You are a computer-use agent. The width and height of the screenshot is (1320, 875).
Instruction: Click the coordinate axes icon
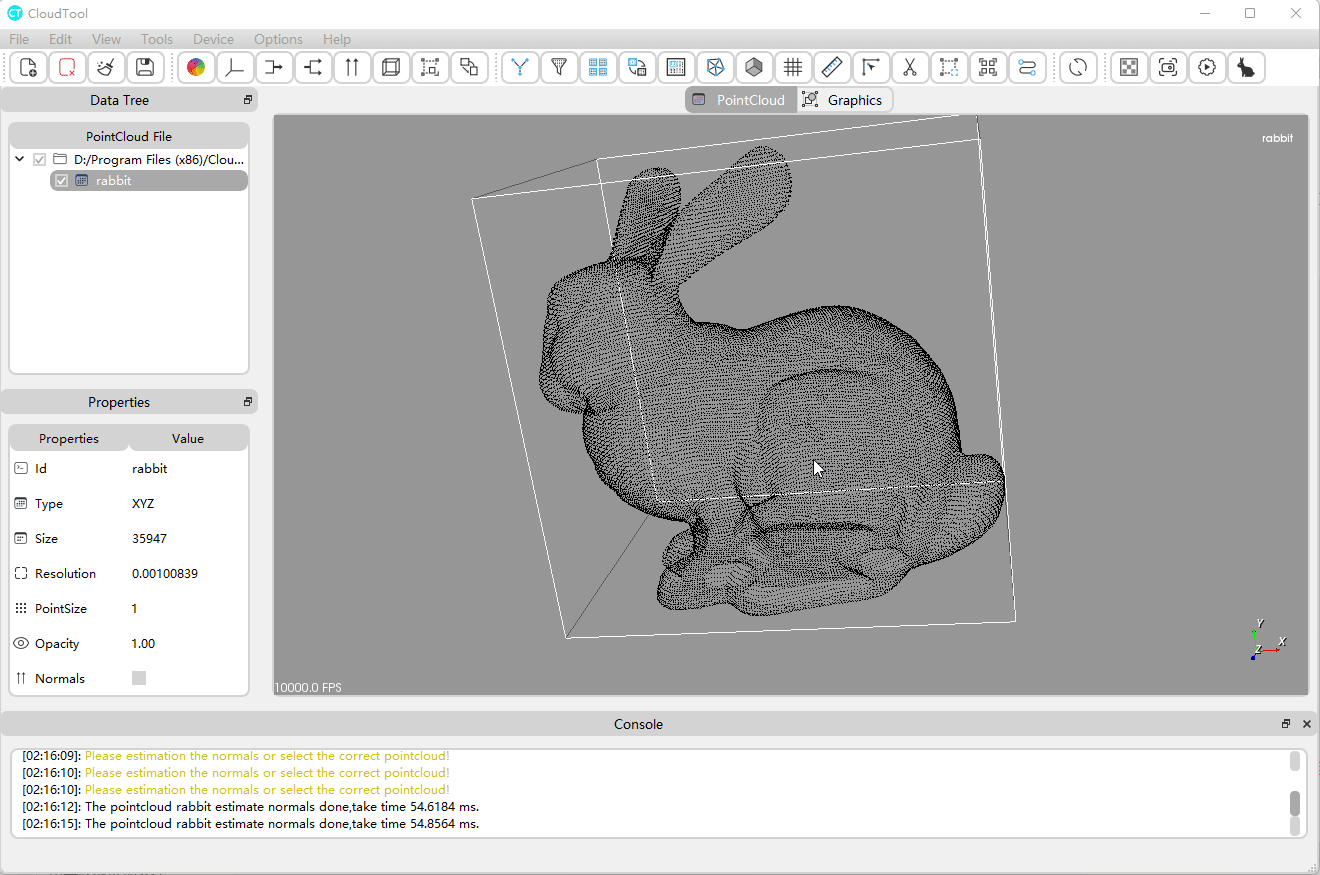[235, 68]
